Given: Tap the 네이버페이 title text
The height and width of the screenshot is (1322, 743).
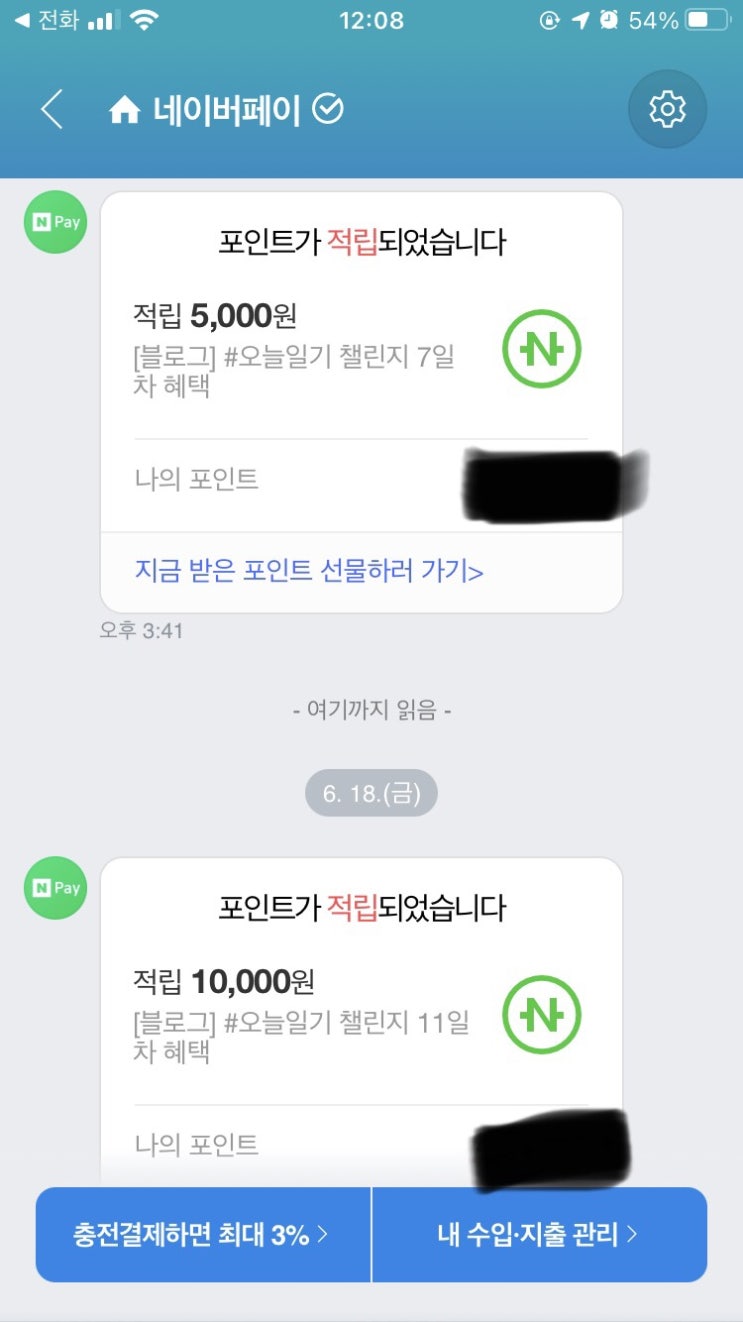Looking at the screenshot, I should (x=227, y=110).
